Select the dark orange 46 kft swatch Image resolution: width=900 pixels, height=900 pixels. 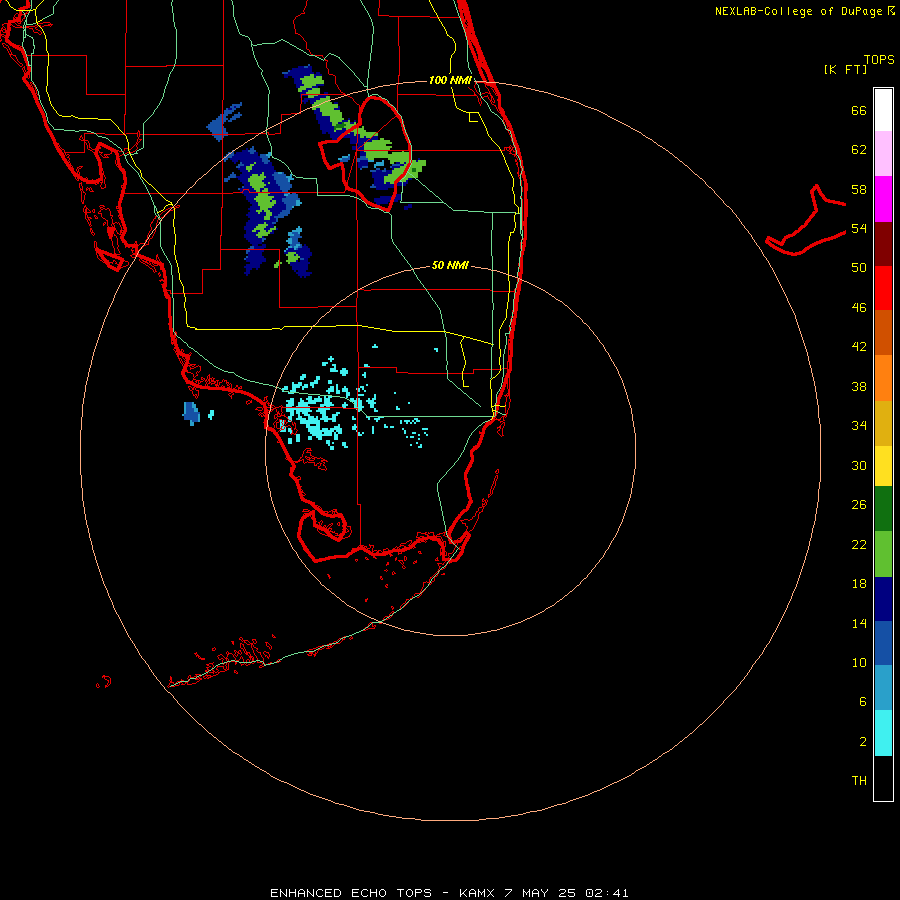[x=883, y=332]
